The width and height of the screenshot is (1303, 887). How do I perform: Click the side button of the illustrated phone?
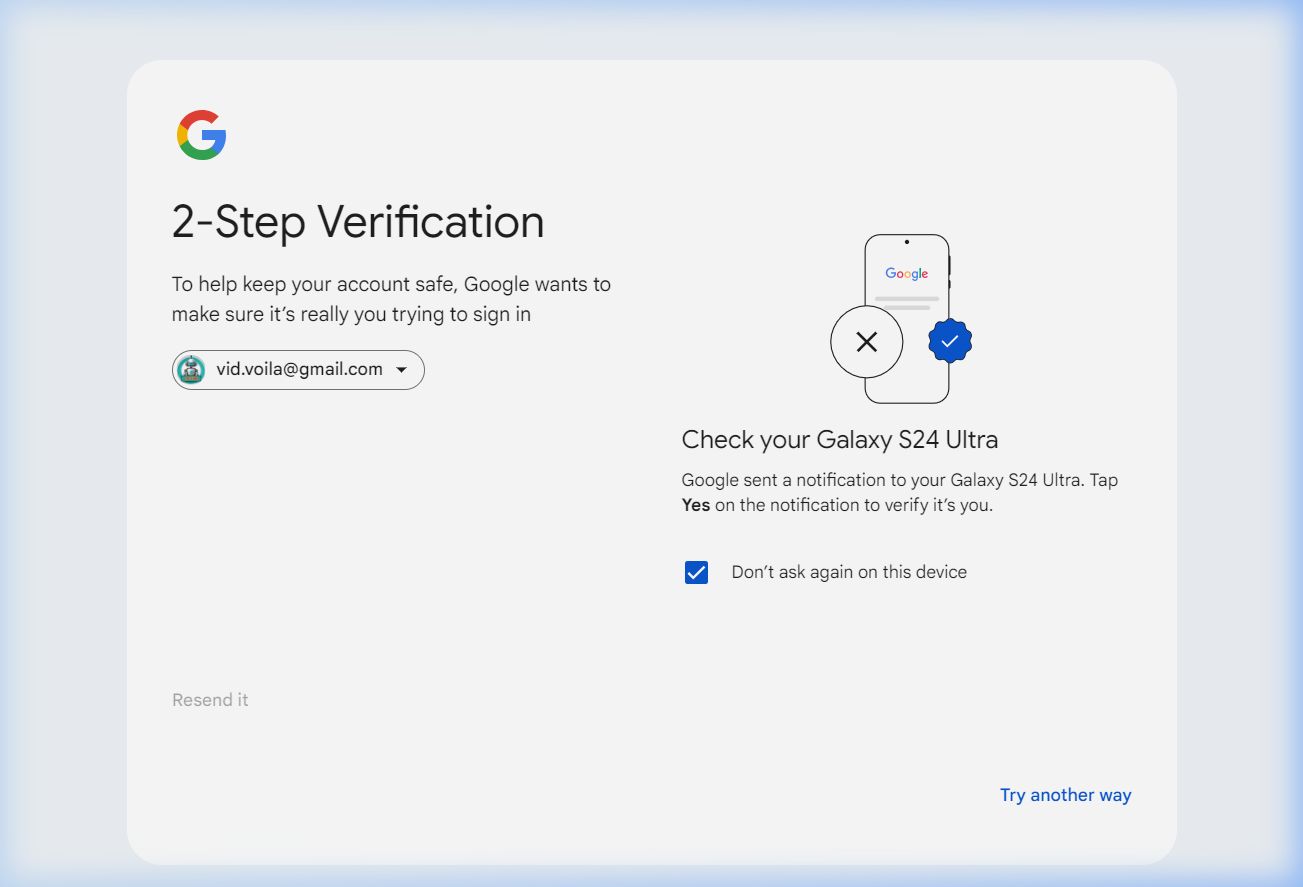pyautogui.click(x=949, y=266)
